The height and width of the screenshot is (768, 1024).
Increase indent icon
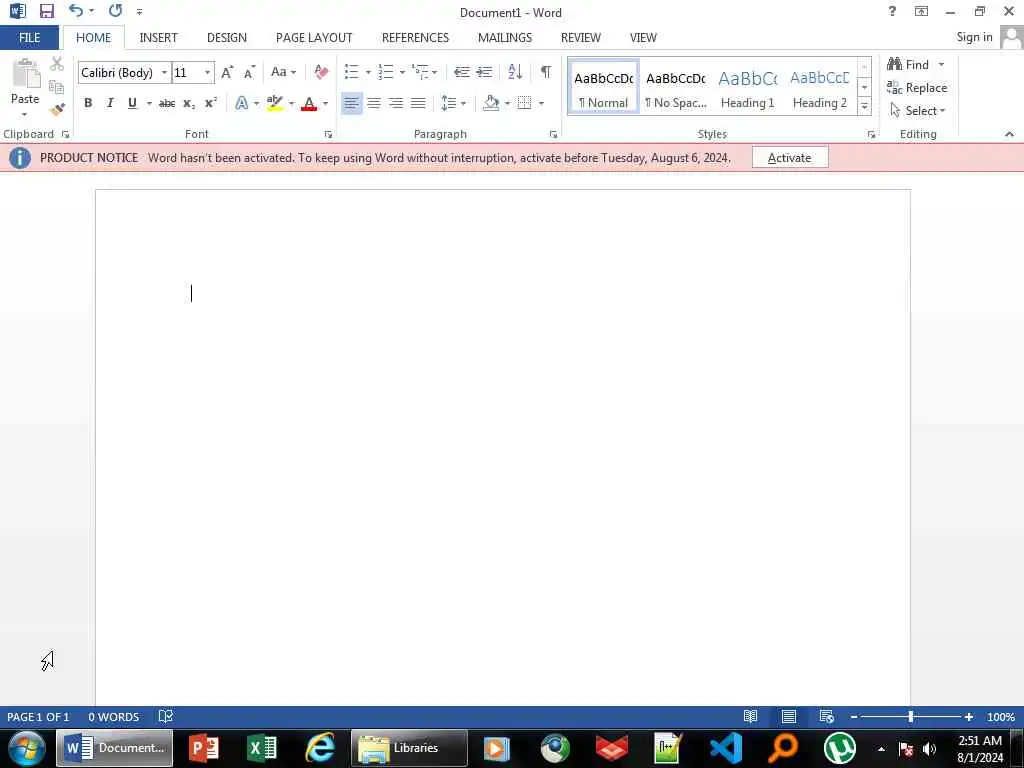click(484, 72)
